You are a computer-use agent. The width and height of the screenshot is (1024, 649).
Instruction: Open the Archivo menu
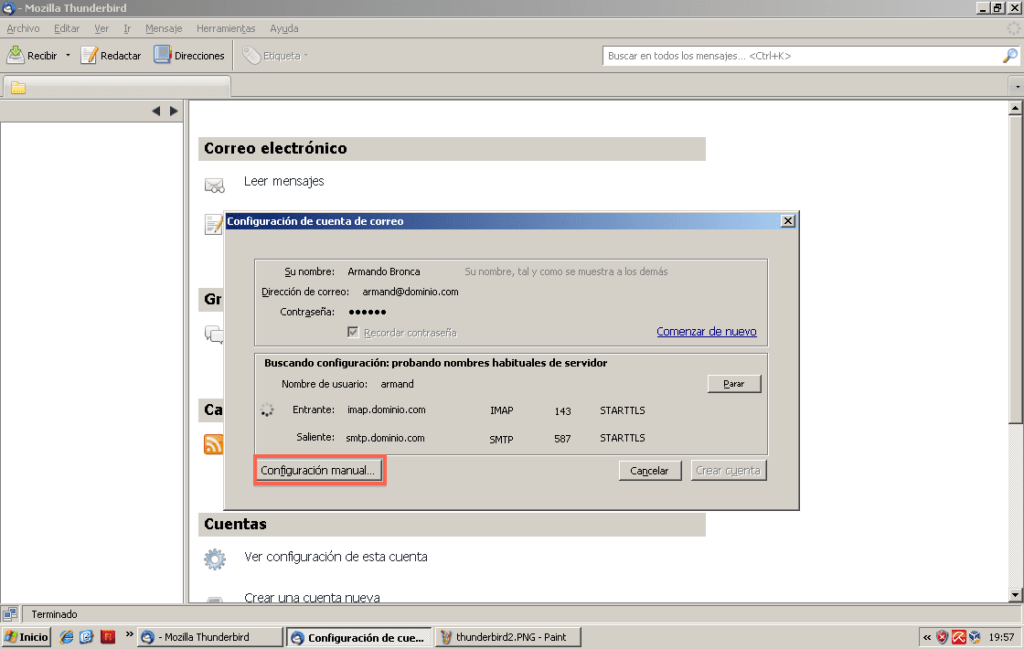(x=23, y=29)
